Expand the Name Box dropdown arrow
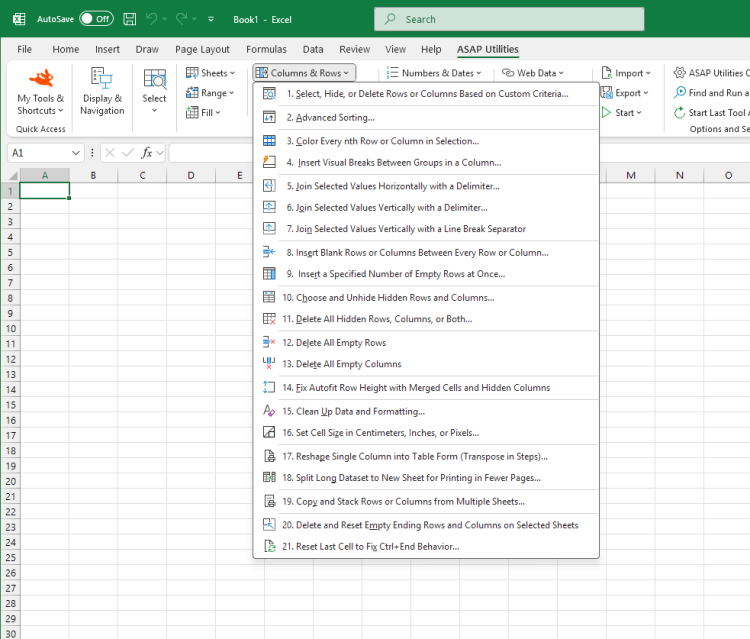This screenshot has height=639, width=750. pos(76,153)
